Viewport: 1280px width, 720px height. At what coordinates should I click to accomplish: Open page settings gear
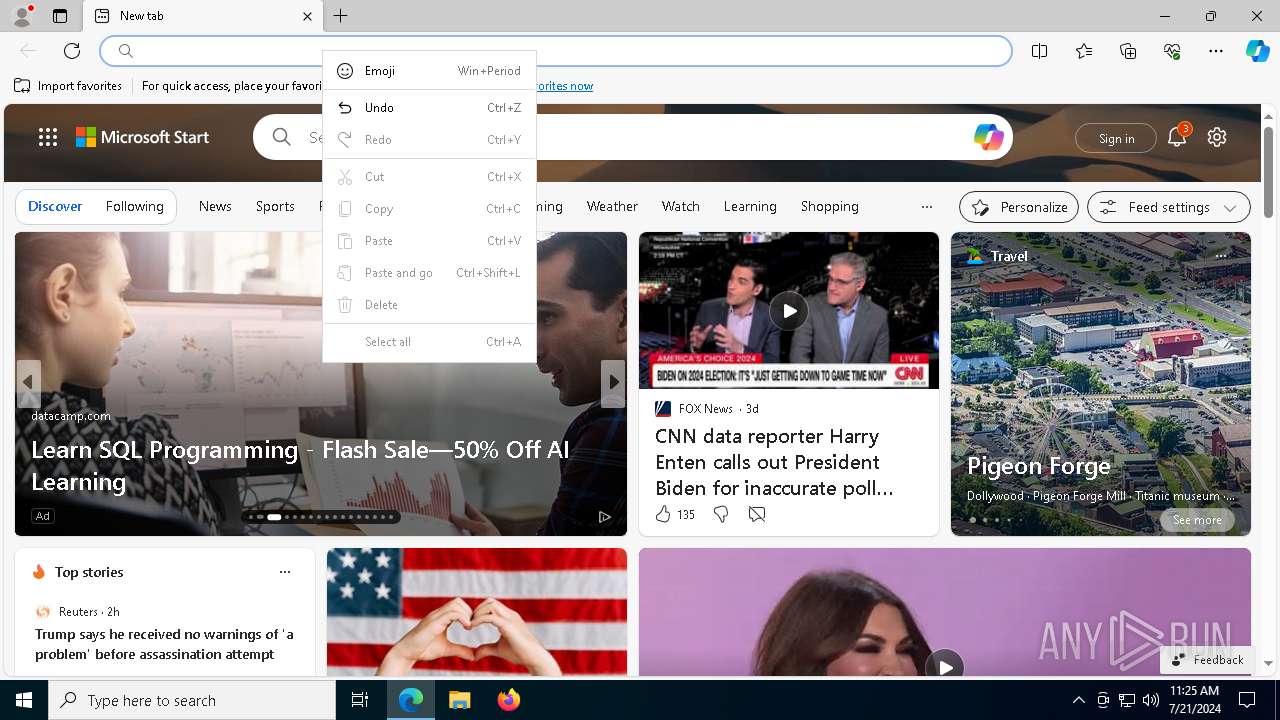tap(1217, 138)
